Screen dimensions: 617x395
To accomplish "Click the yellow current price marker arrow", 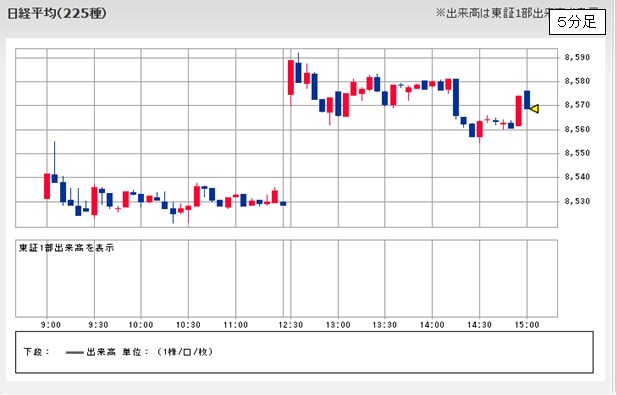I will (534, 109).
